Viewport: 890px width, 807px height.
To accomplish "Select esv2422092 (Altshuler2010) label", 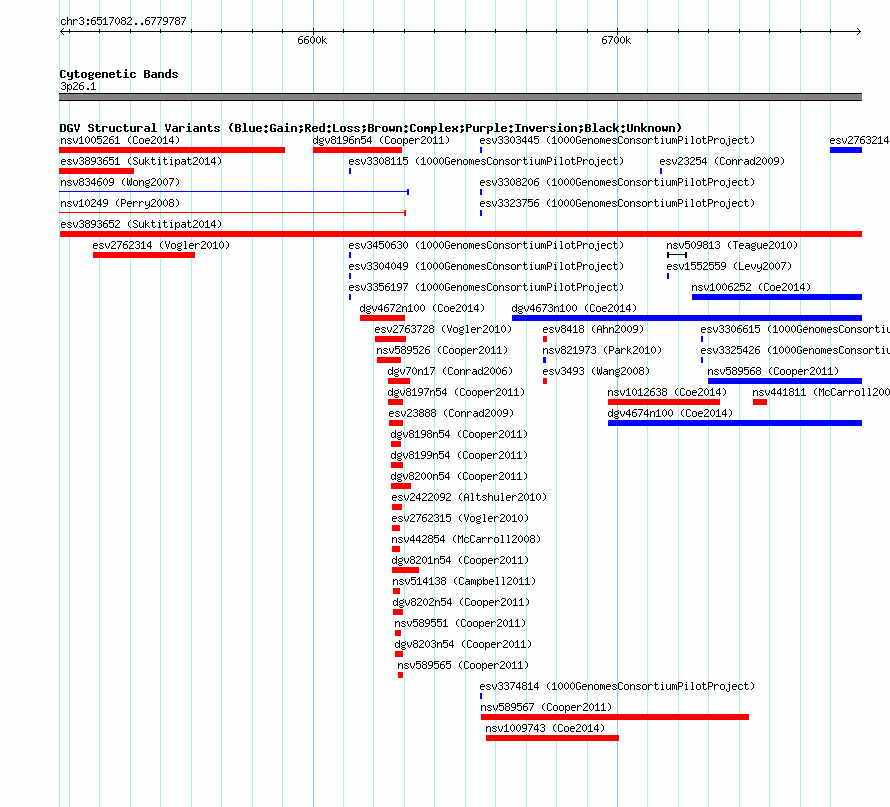I will pos(469,497).
